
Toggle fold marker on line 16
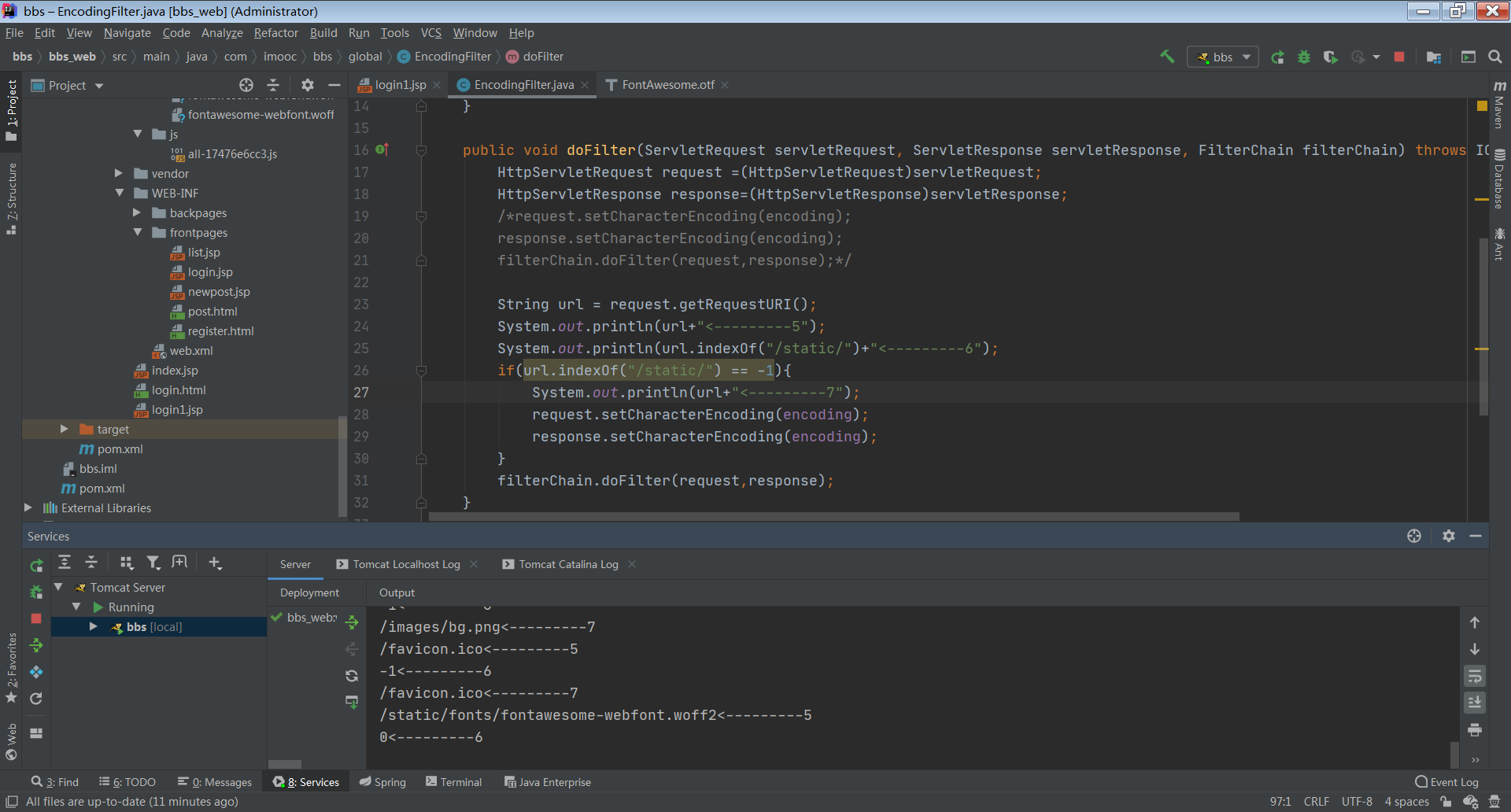pos(421,149)
